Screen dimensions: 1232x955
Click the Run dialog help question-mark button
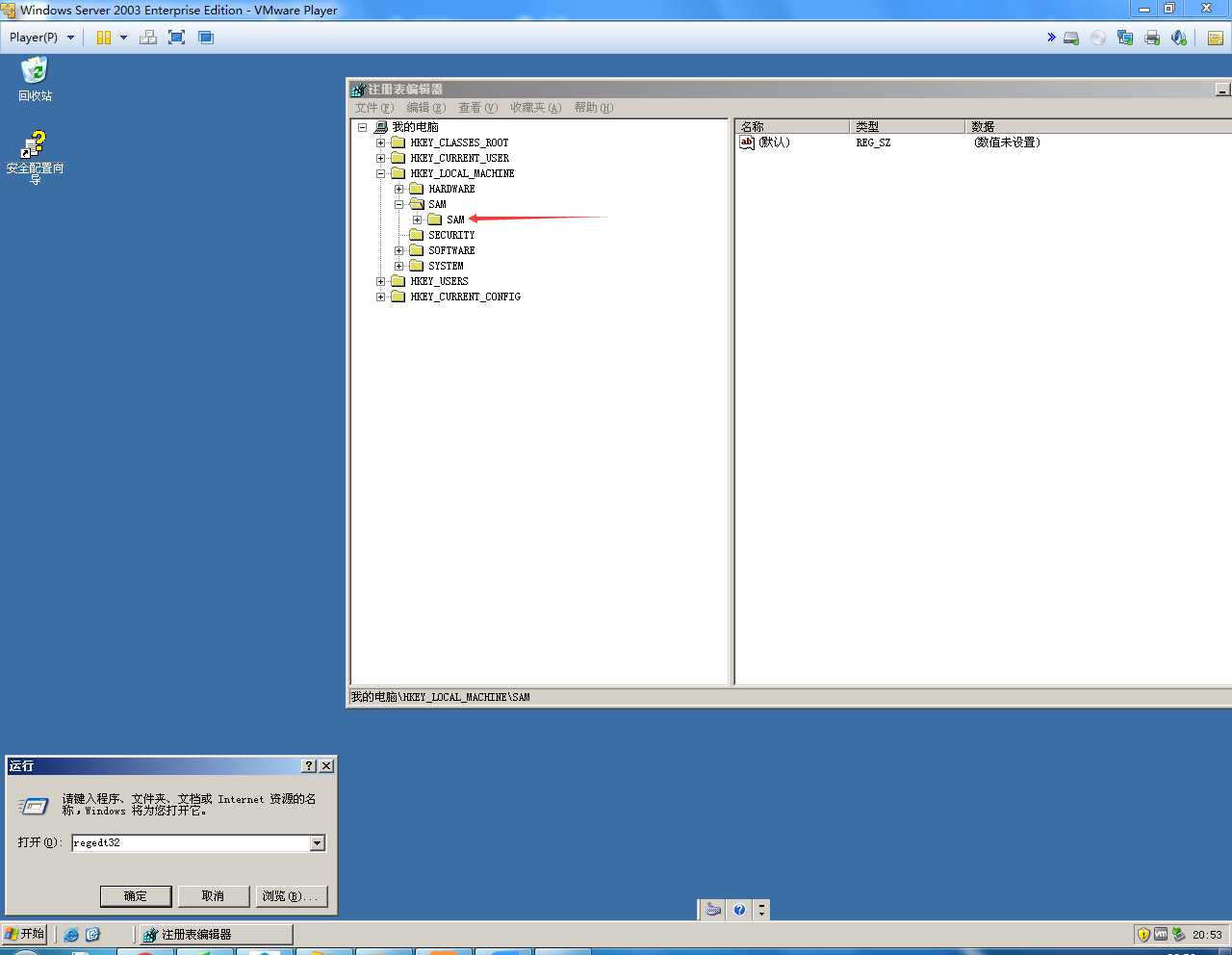point(308,766)
